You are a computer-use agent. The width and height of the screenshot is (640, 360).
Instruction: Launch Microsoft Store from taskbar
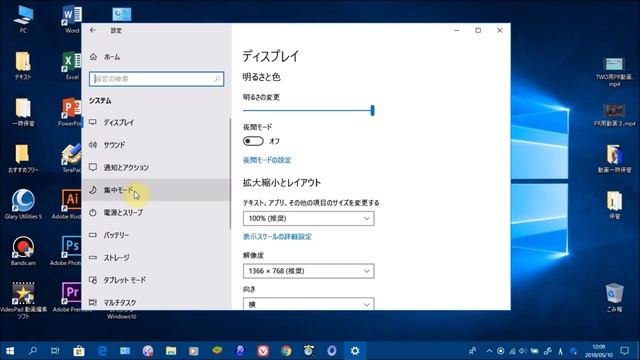pyautogui.click(x=79, y=351)
